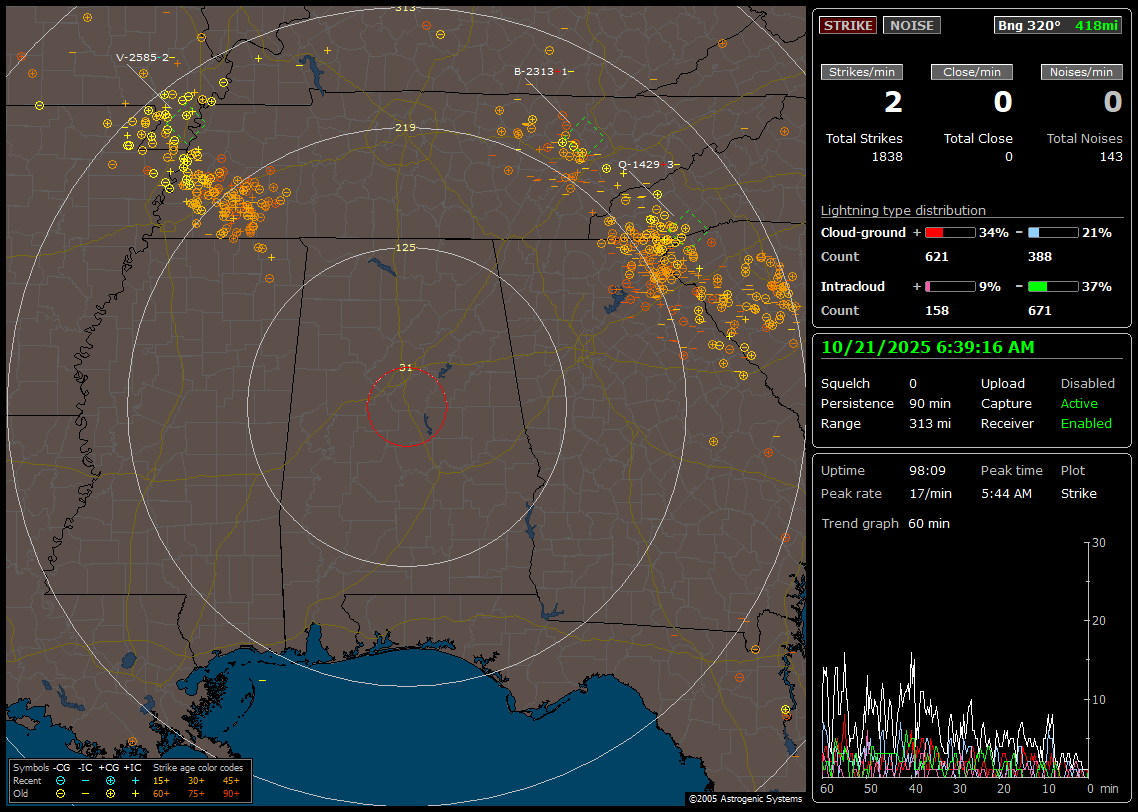Click the 125 mile range ring label
The height and width of the screenshot is (812, 1138).
(405, 247)
